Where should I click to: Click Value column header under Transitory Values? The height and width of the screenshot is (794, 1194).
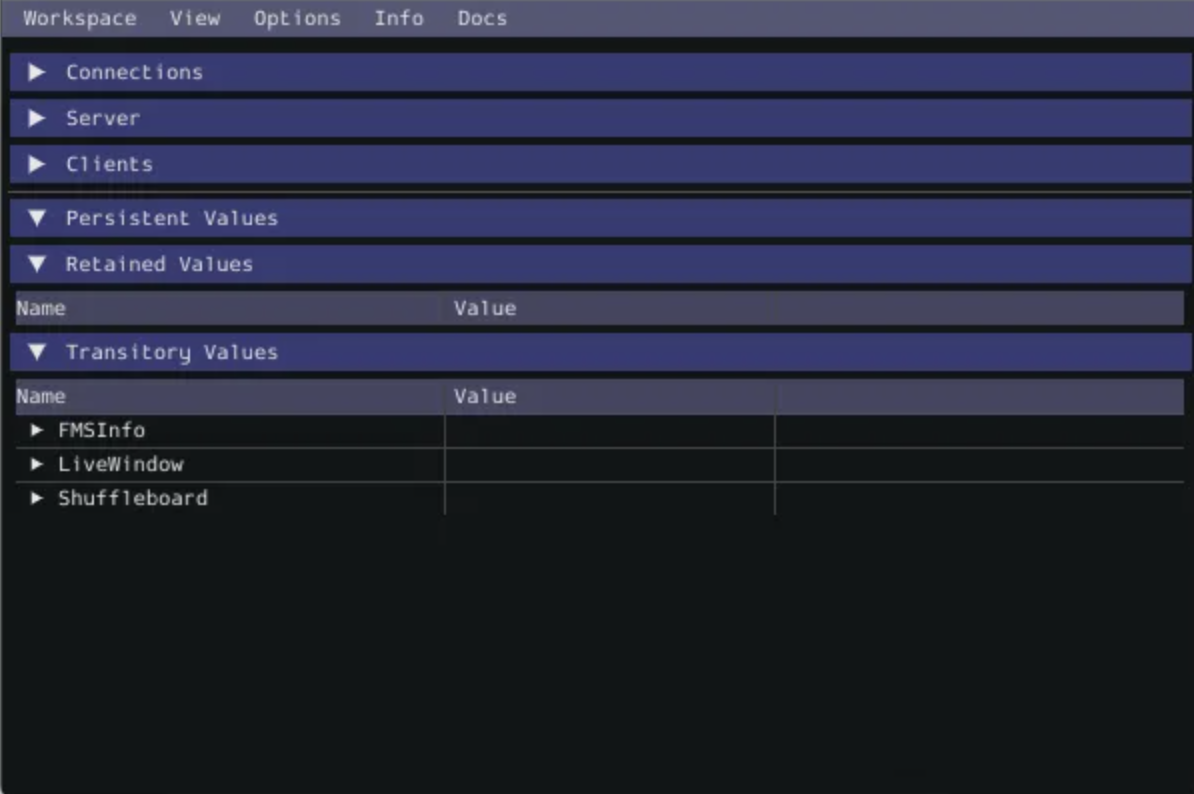(485, 396)
